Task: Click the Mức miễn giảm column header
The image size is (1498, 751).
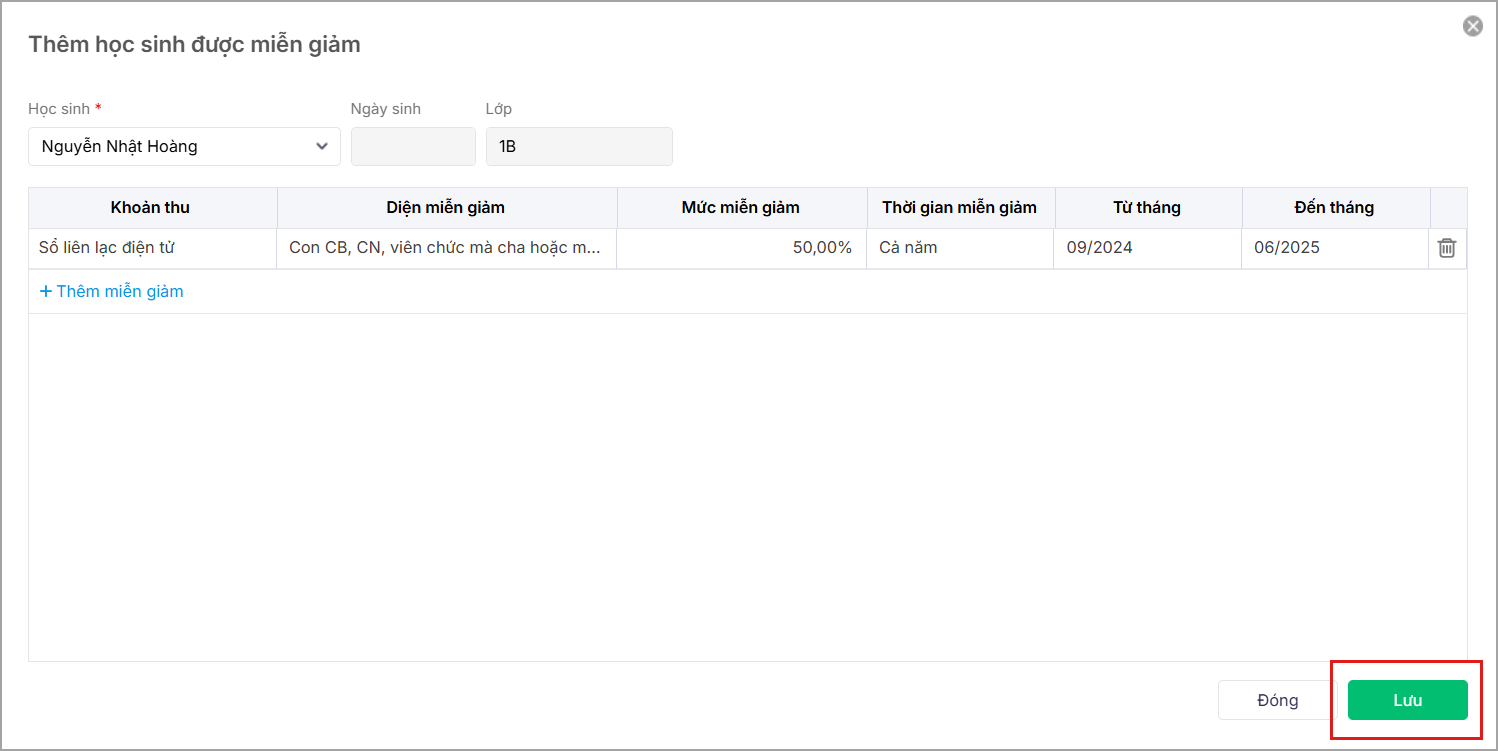Action: [741, 207]
